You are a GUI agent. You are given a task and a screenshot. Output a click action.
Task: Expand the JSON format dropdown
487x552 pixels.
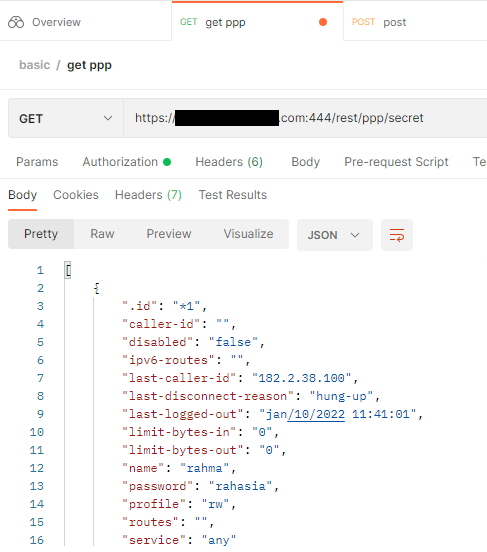point(335,235)
